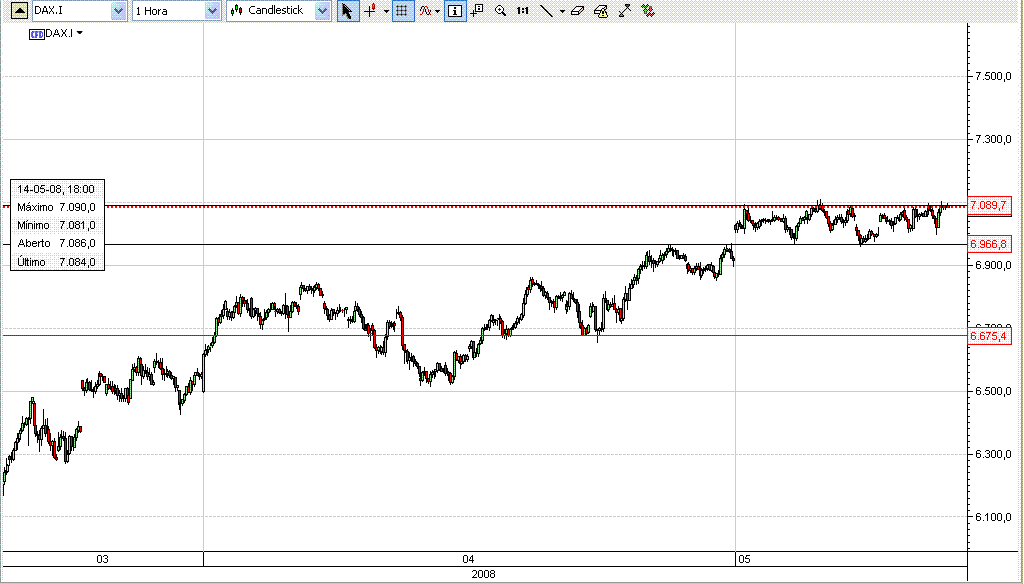1024x584 pixels.
Task: Click the Mínimo 7.081,0 row
Action: click(57, 225)
